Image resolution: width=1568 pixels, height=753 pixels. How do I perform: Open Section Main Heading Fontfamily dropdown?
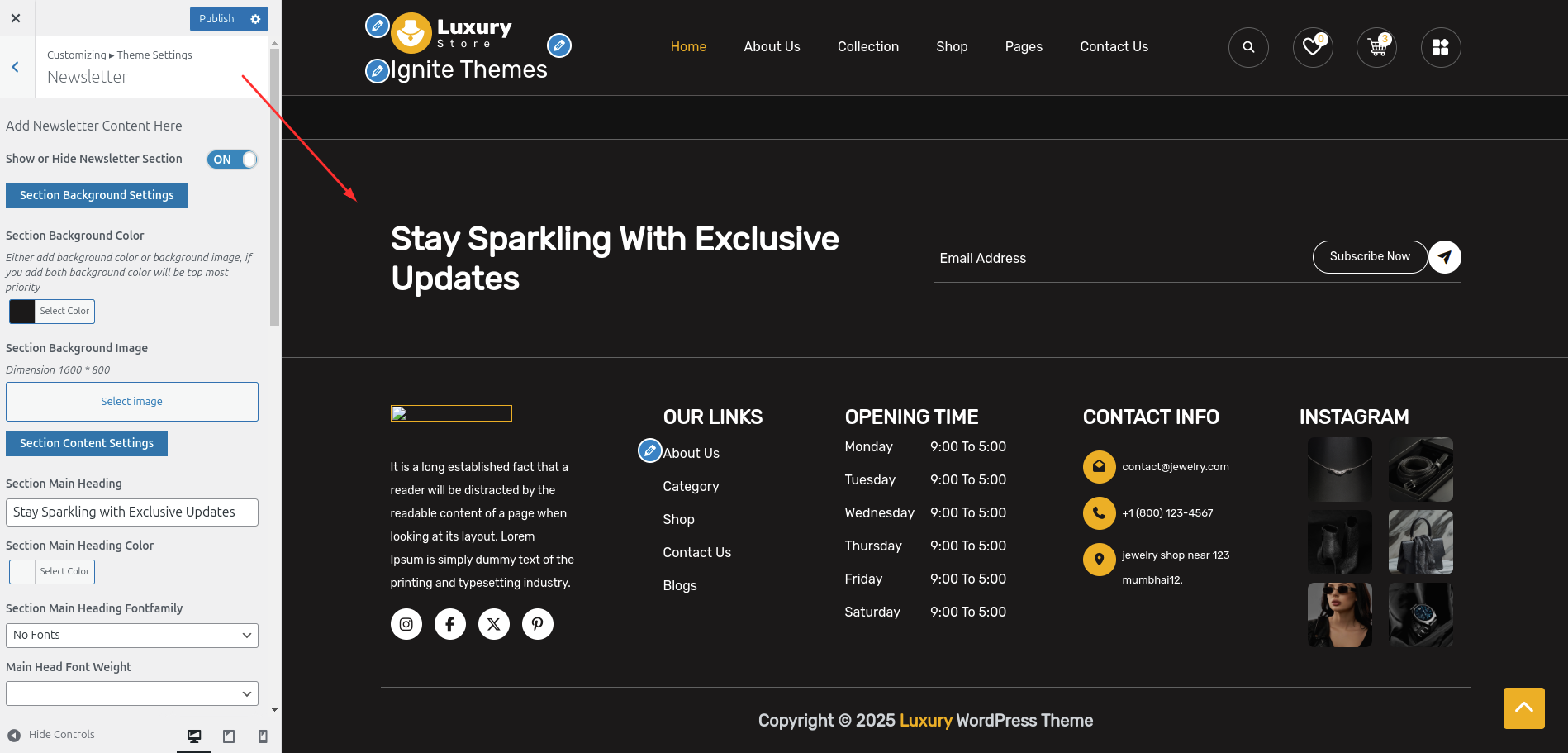click(132, 636)
